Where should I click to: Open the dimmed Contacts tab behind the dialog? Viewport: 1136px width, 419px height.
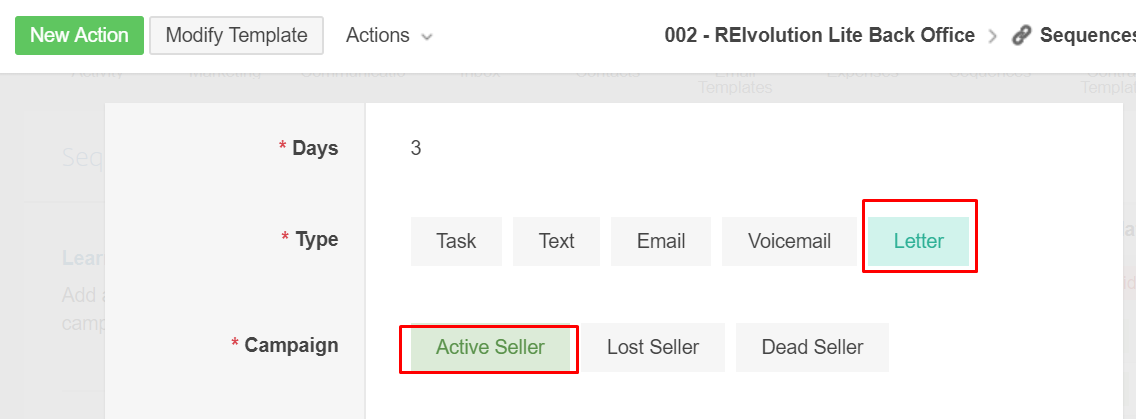coord(608,72)
